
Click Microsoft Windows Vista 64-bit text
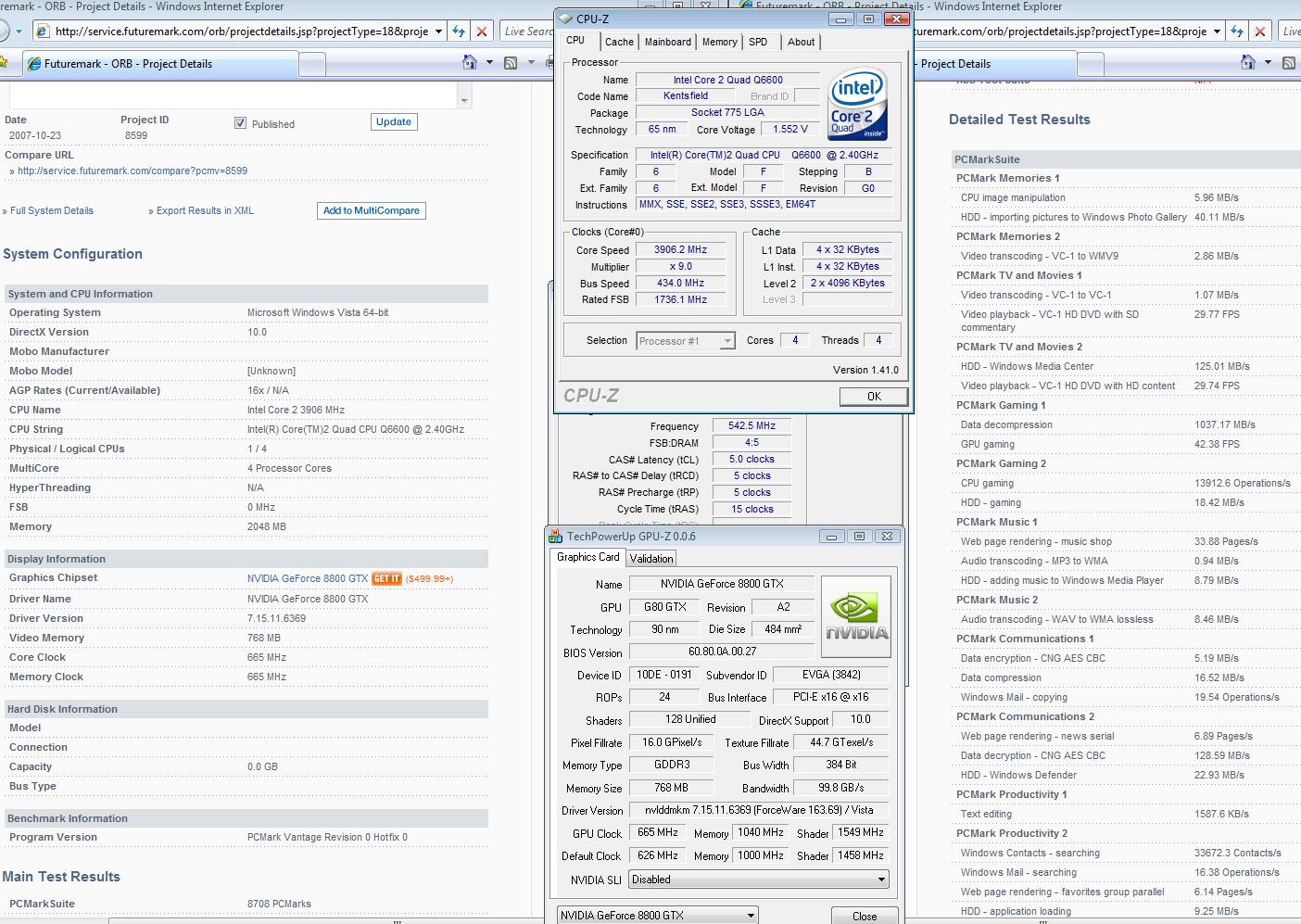tap(318, 312)
